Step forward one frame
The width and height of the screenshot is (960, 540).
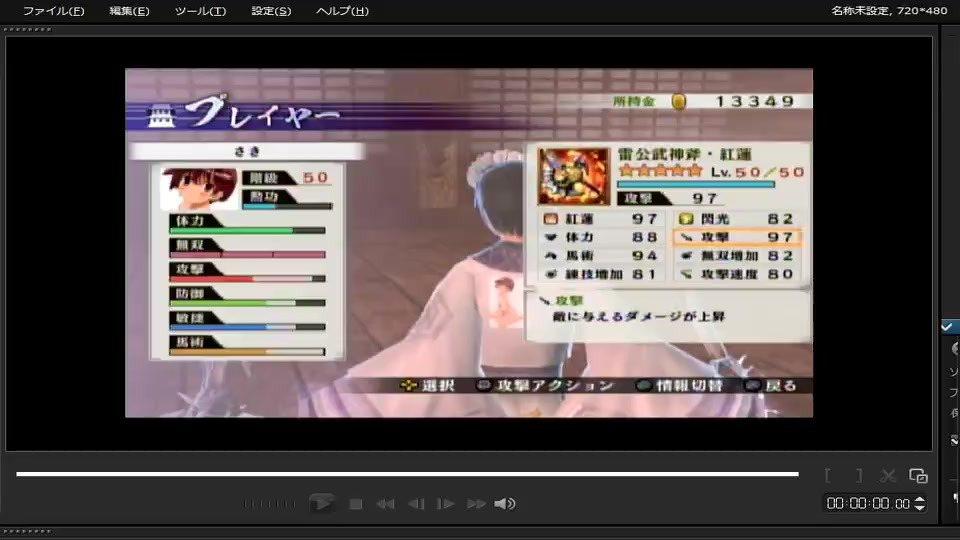(446, 504)
